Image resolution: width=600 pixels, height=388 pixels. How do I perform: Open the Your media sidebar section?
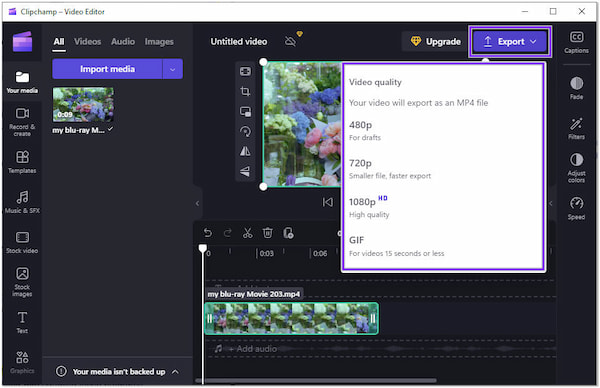pos(22,82)
